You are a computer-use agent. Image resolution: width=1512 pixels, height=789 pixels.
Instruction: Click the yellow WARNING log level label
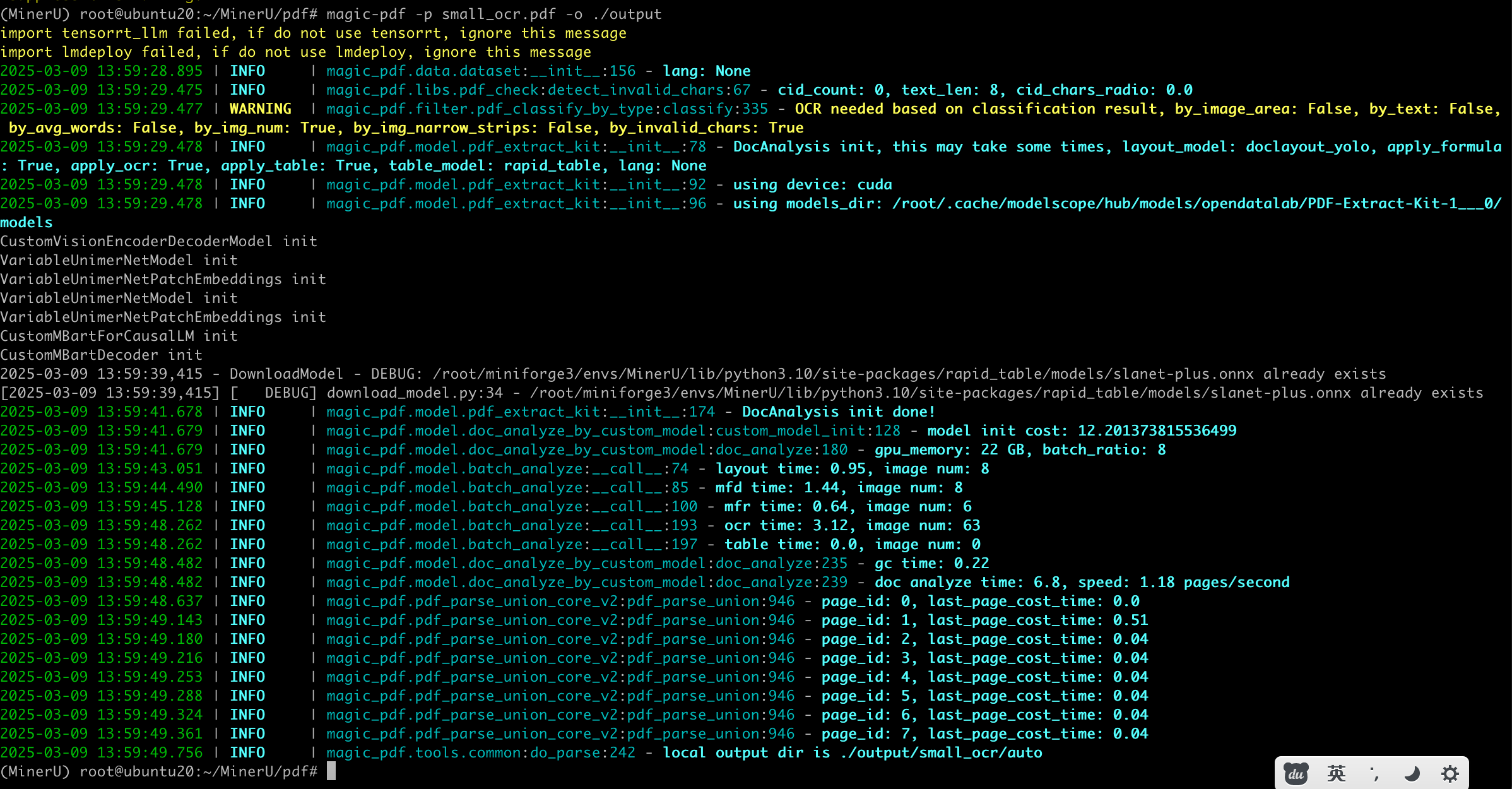(260, 109)
